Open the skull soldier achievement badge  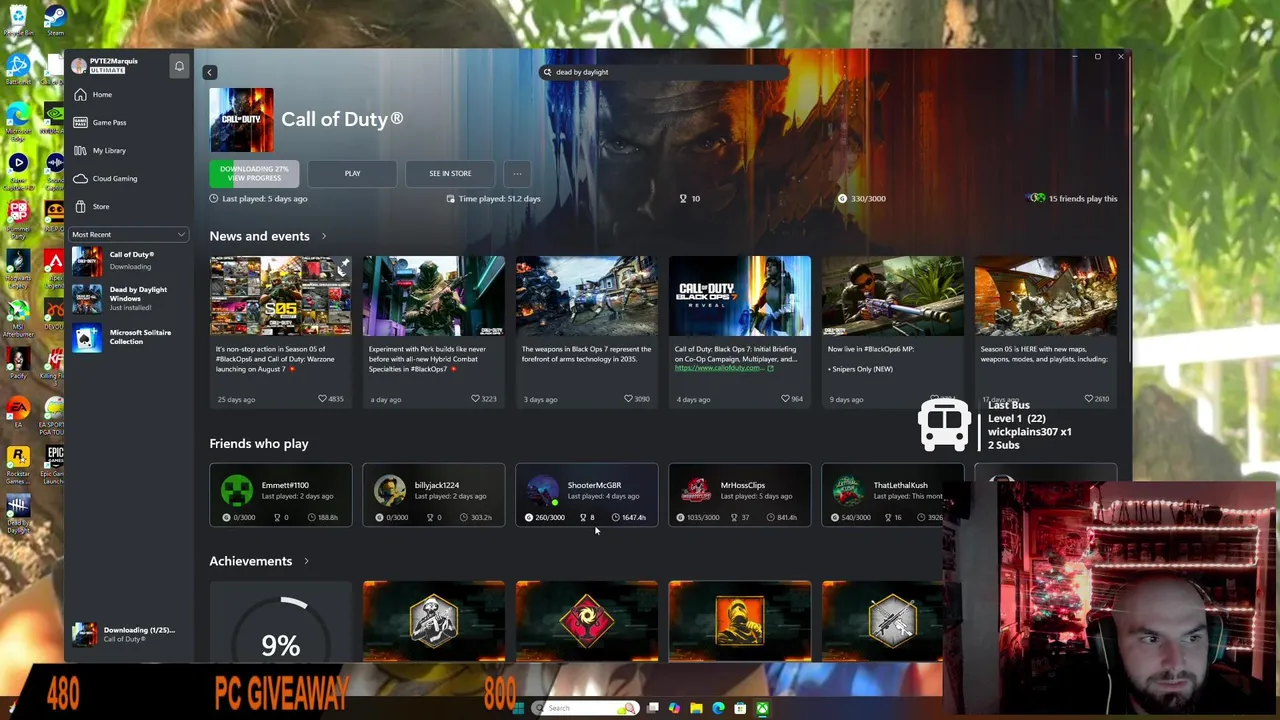[433, 621]
